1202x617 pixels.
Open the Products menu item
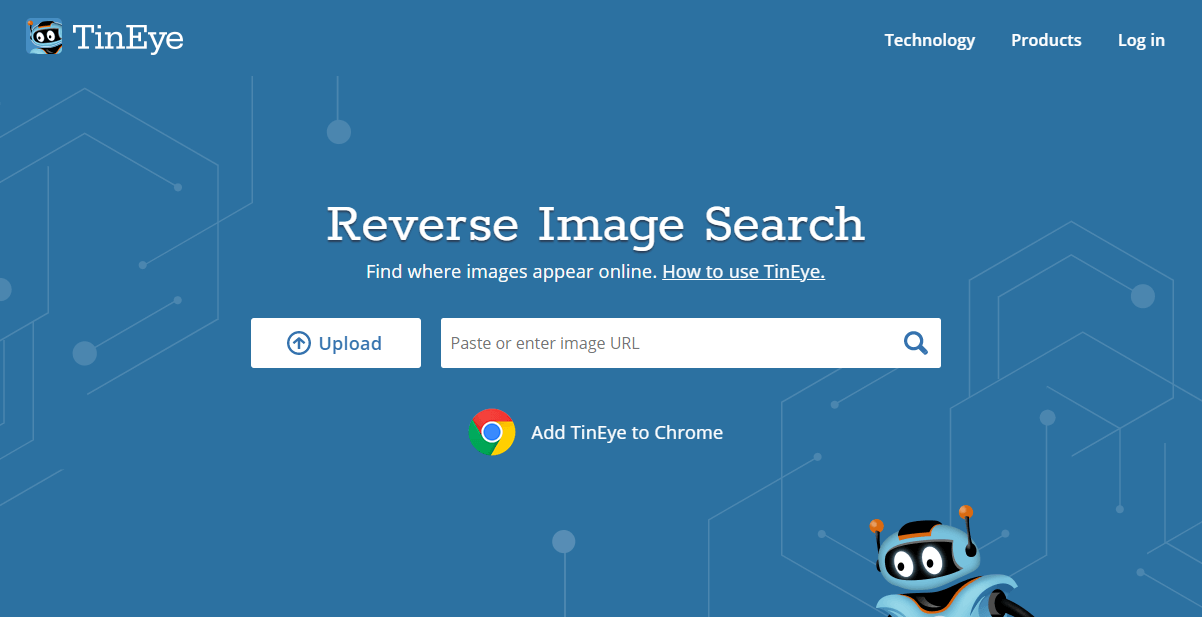tap(1046, 40)
